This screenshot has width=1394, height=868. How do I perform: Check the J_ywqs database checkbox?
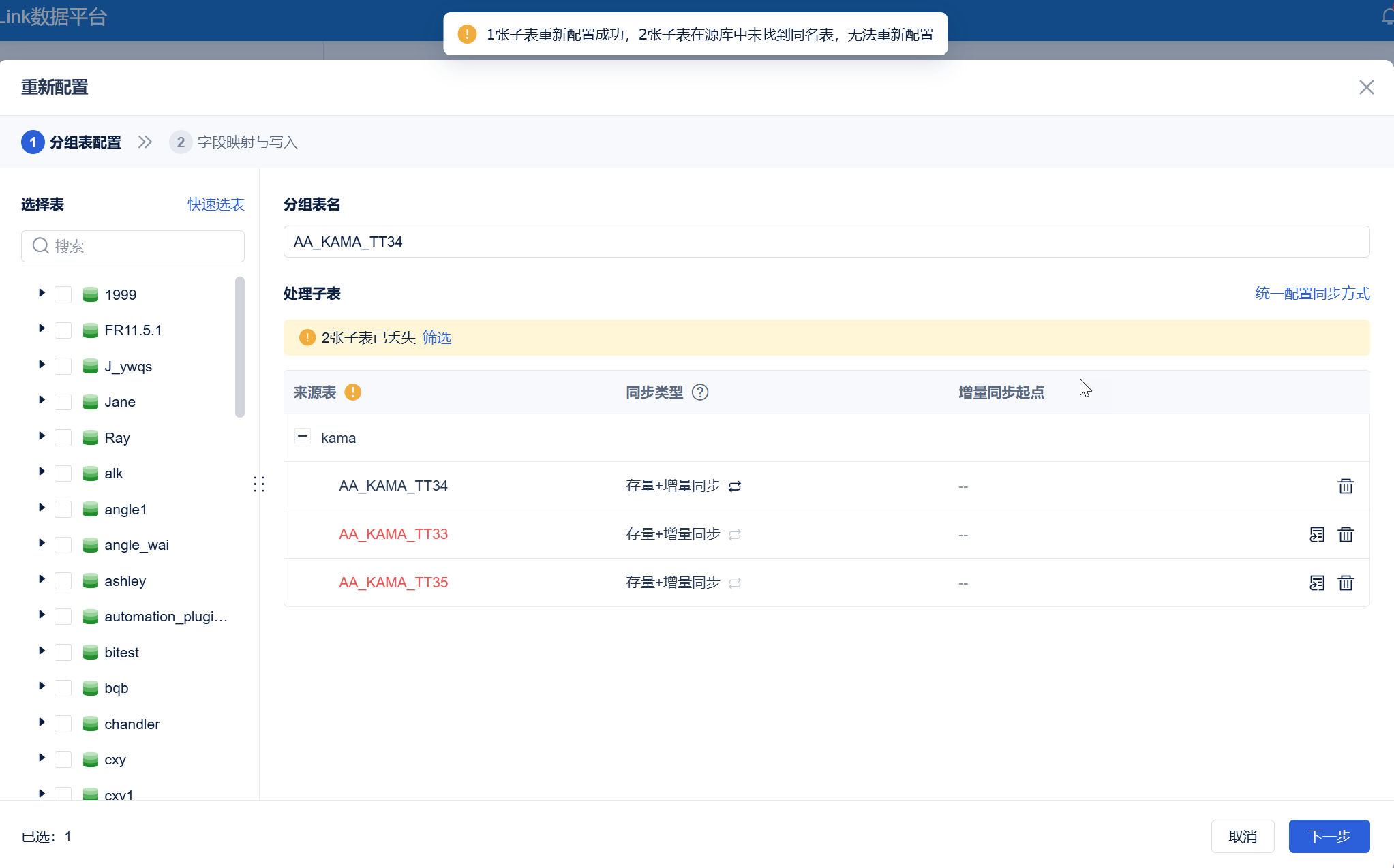63,366
